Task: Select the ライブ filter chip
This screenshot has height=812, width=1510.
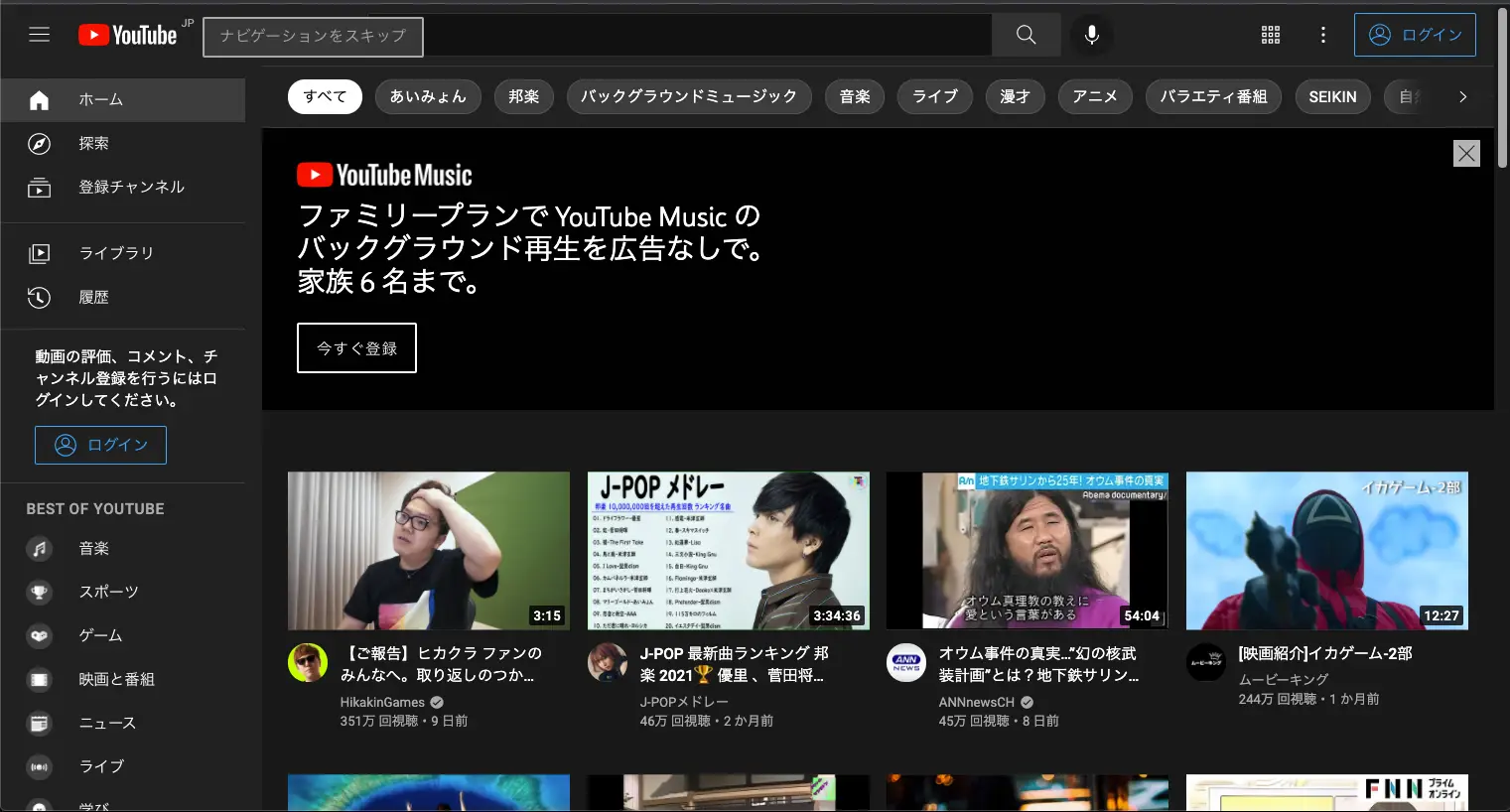Action: coord(935,96)
